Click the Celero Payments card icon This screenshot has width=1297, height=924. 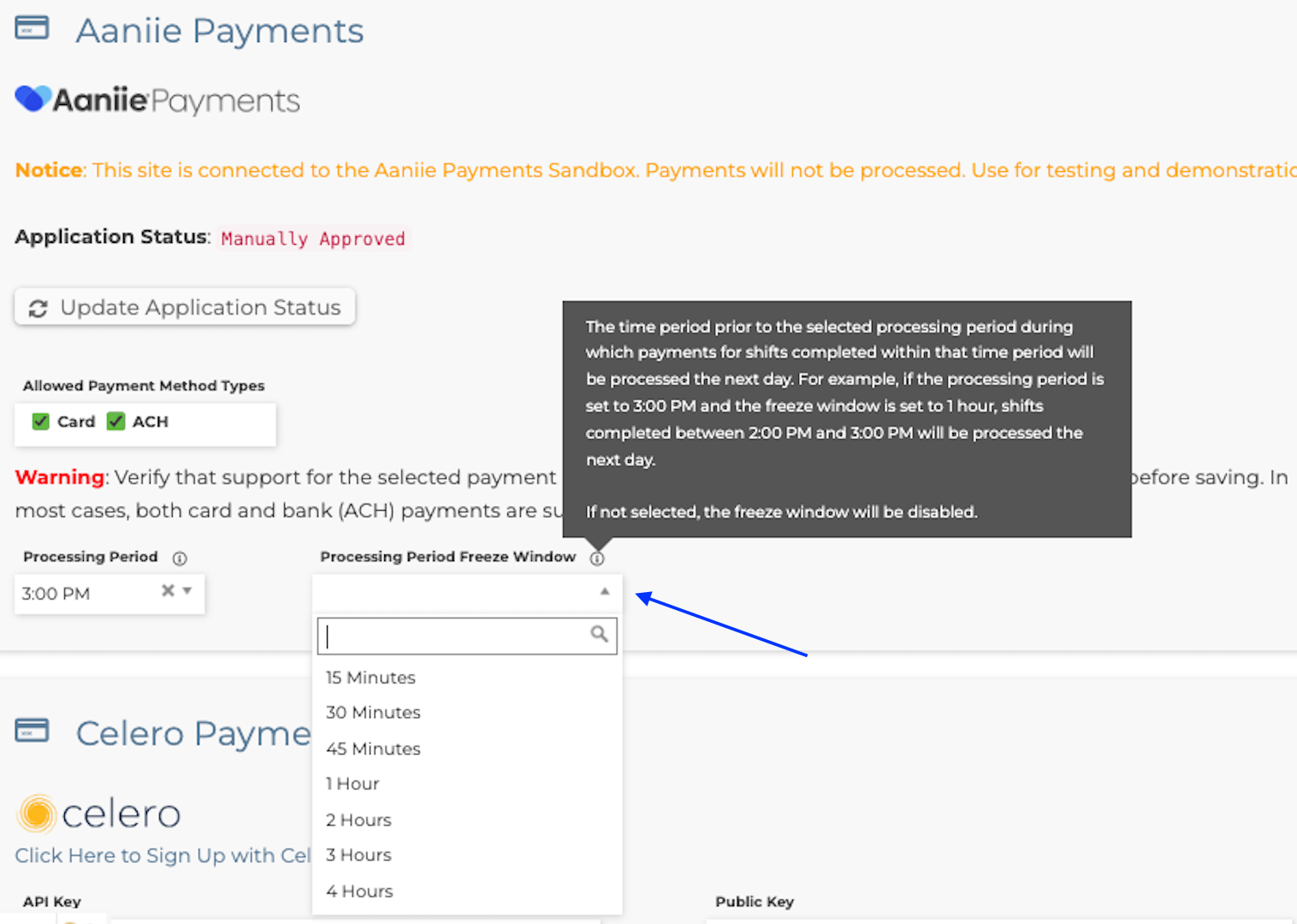[32, 731]
